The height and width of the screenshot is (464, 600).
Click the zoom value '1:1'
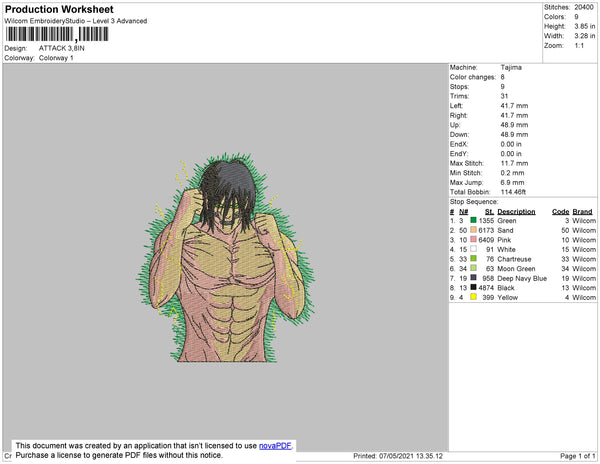click(579, 46)
